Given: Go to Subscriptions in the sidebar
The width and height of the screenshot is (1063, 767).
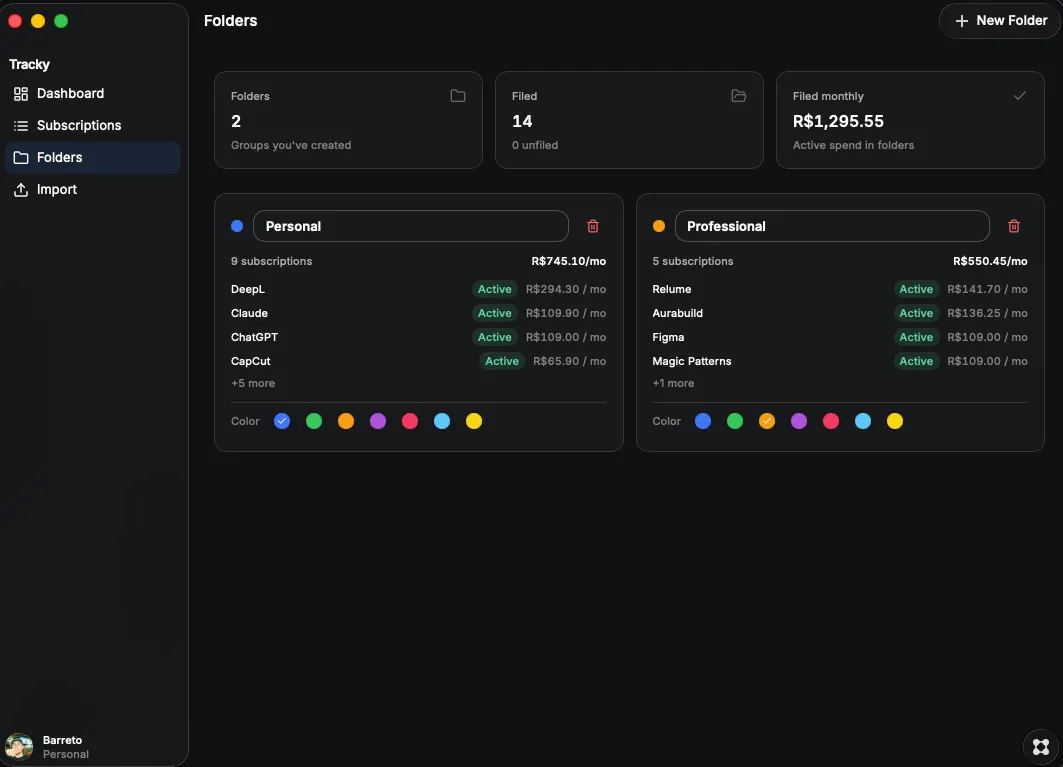Looking at the screenshot, I should pos(92,125).
